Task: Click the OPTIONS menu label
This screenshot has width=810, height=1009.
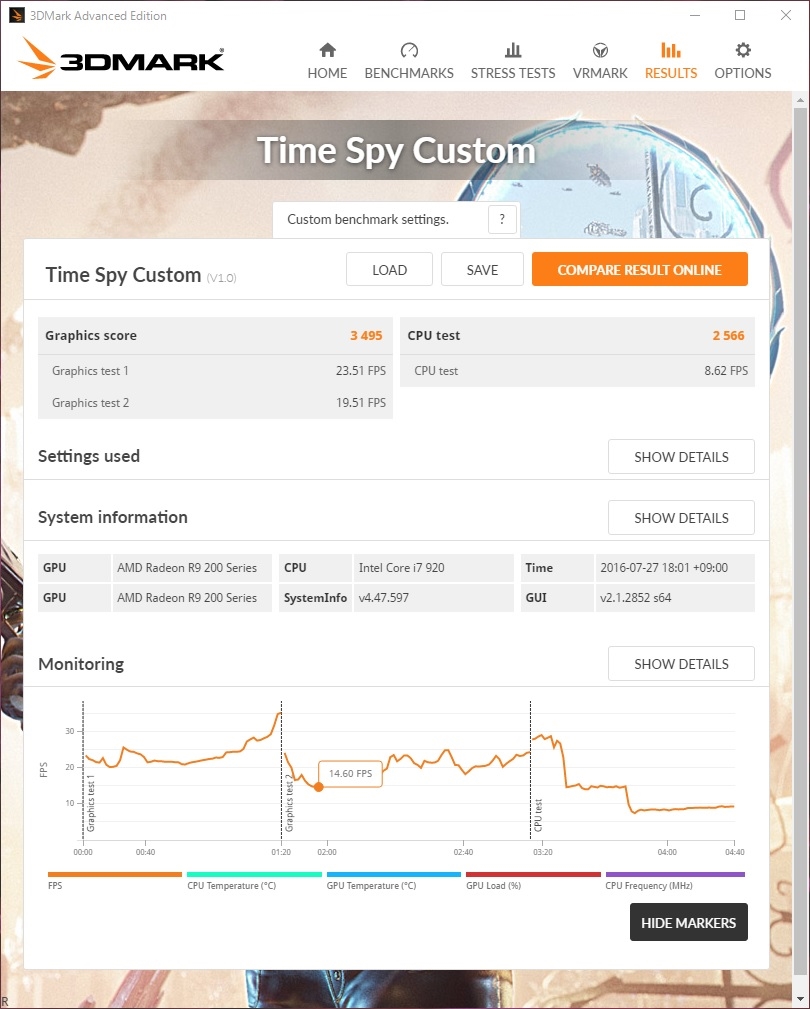Action: 743,73
